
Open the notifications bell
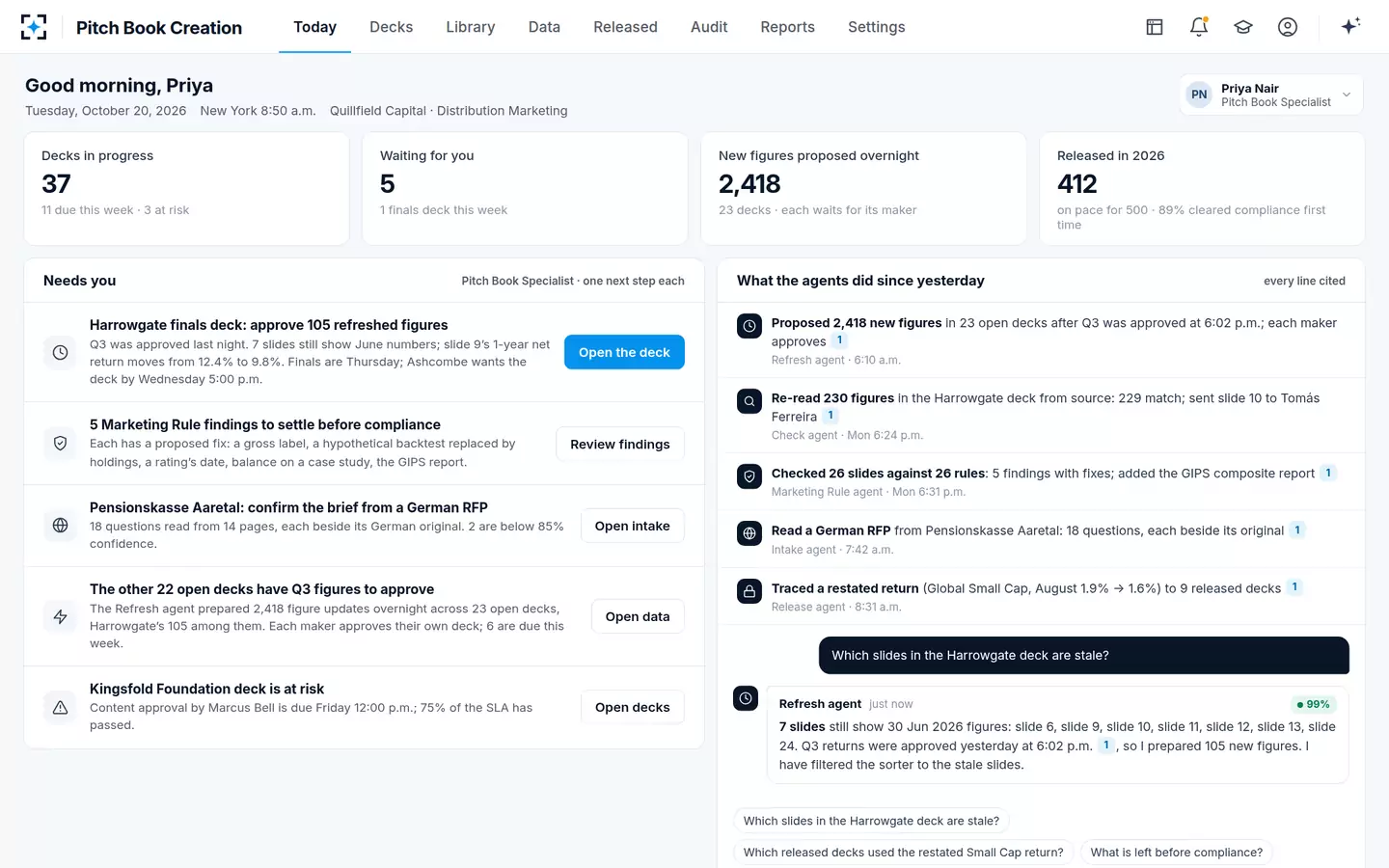(x=1199, y=27)
